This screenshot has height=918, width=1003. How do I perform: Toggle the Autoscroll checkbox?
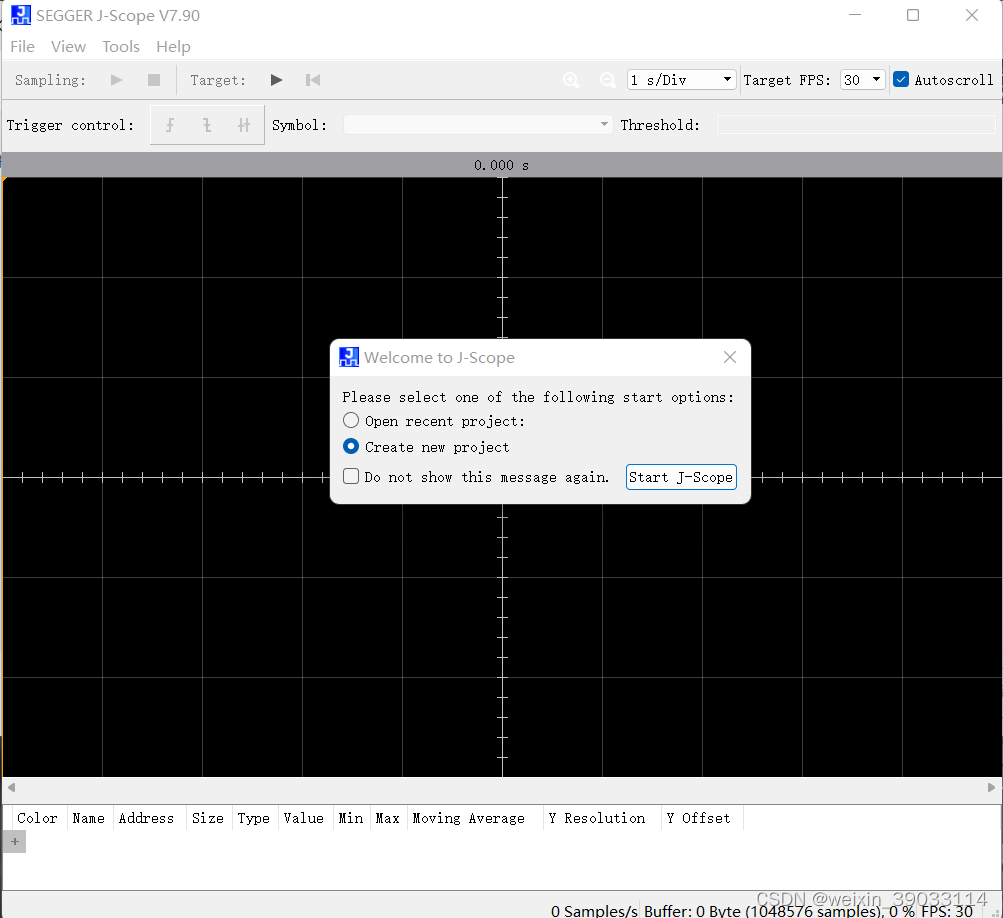coord(901,79)
